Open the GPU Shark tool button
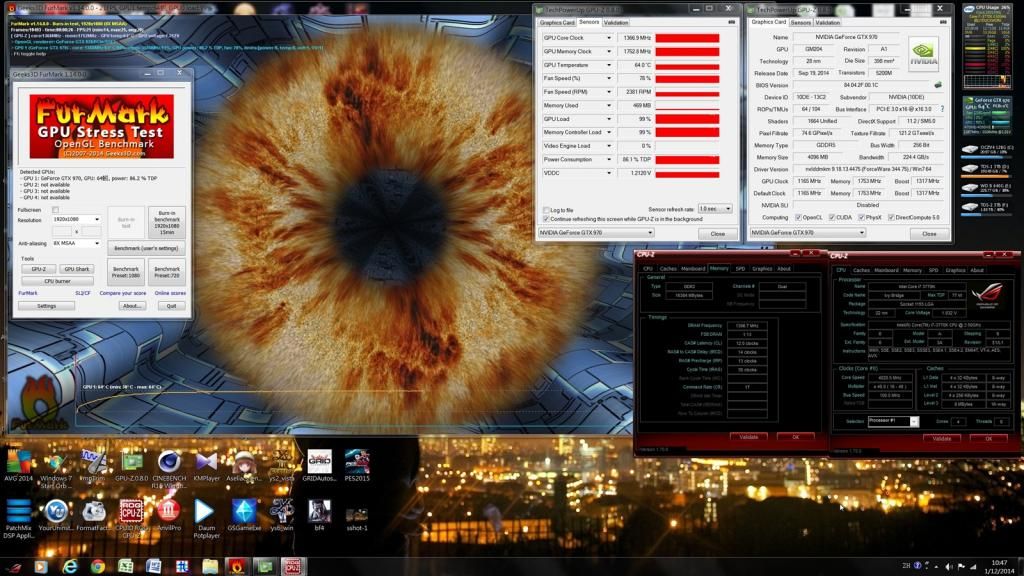Viewport: 1024px width, 576px height. (x=76, y=269)
